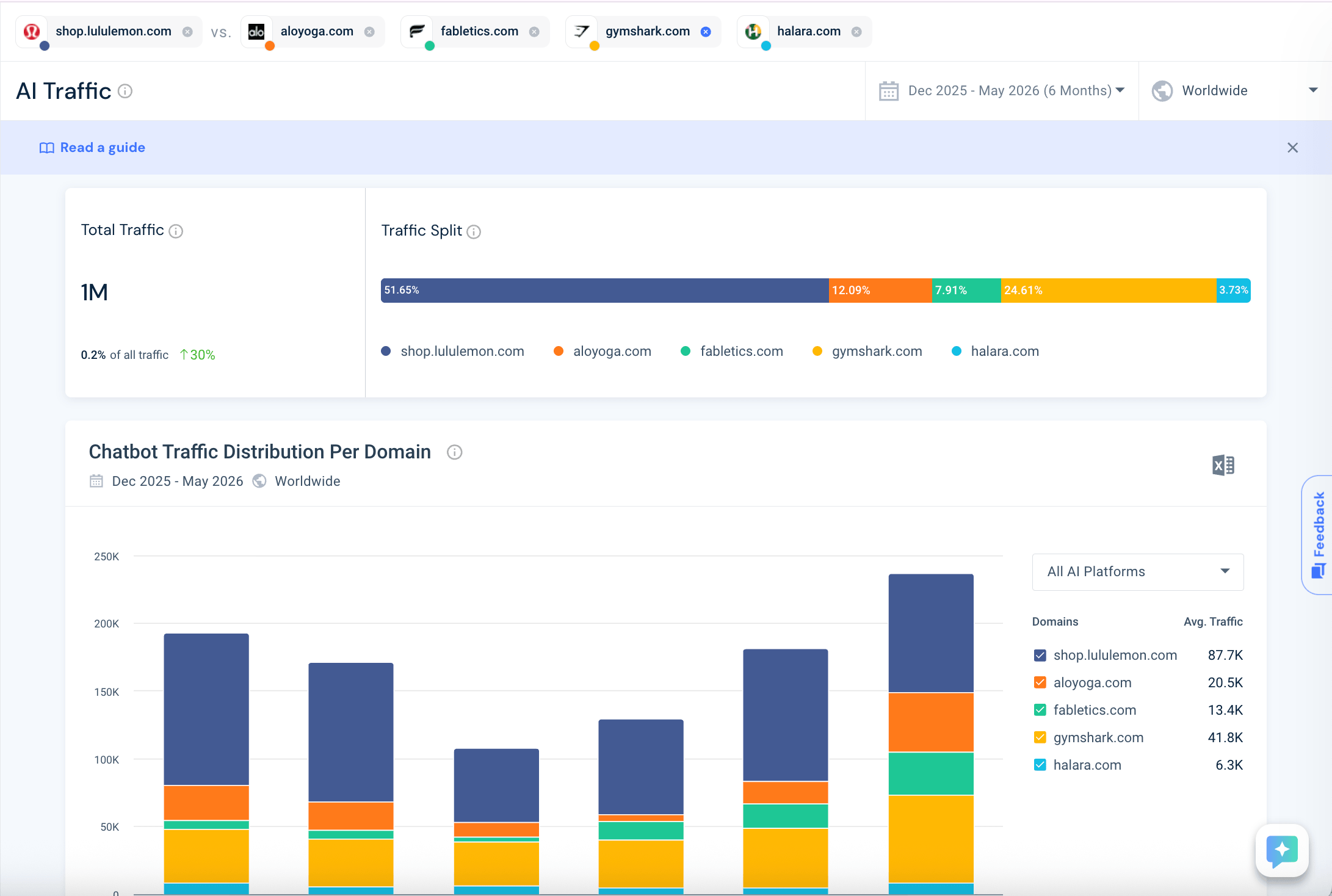Click the Fabletics logo icon
1332x896 pixels.
click(417, 31)
